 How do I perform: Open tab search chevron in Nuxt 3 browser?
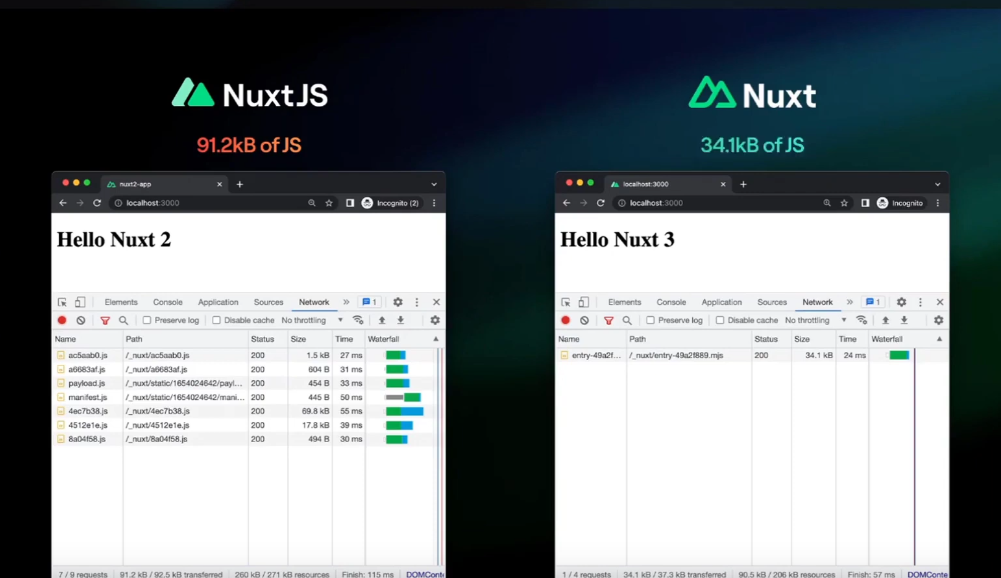click(x=938, y=184)
